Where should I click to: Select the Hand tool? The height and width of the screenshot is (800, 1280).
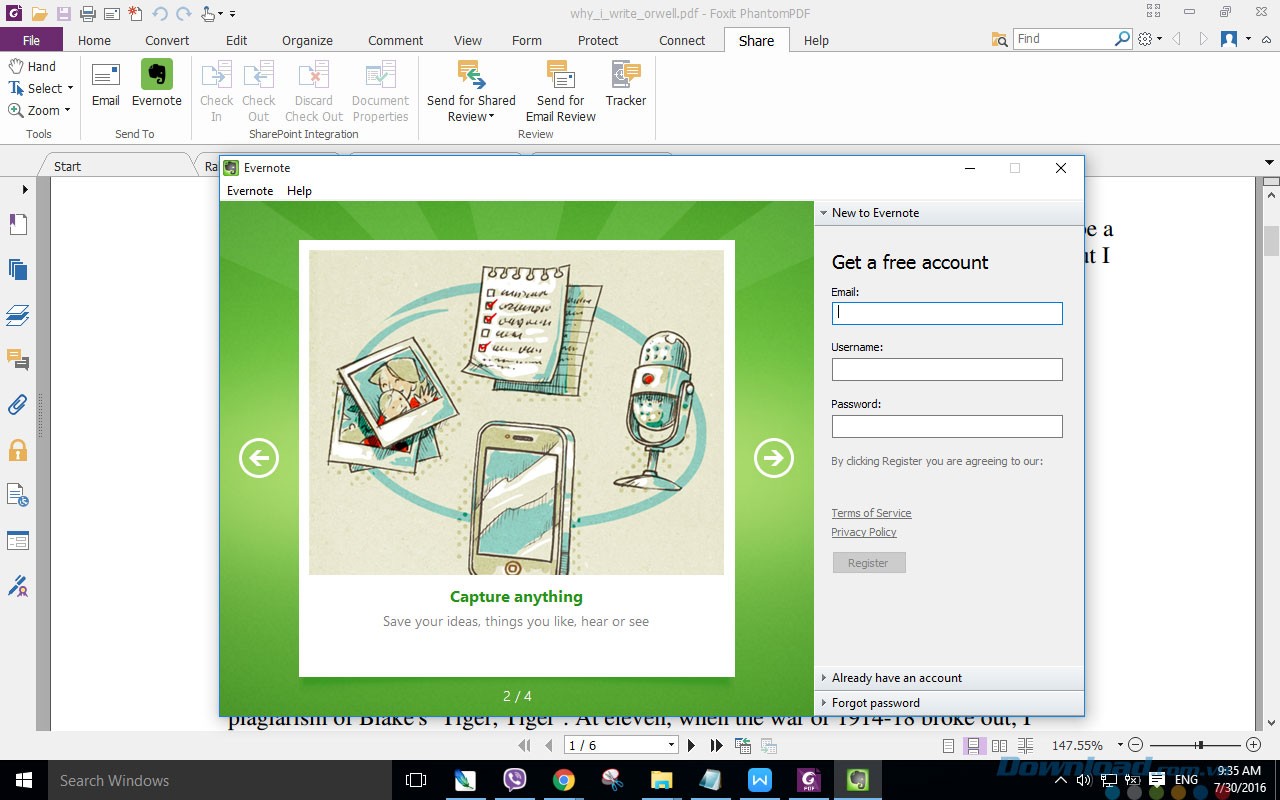coord(32,66)
